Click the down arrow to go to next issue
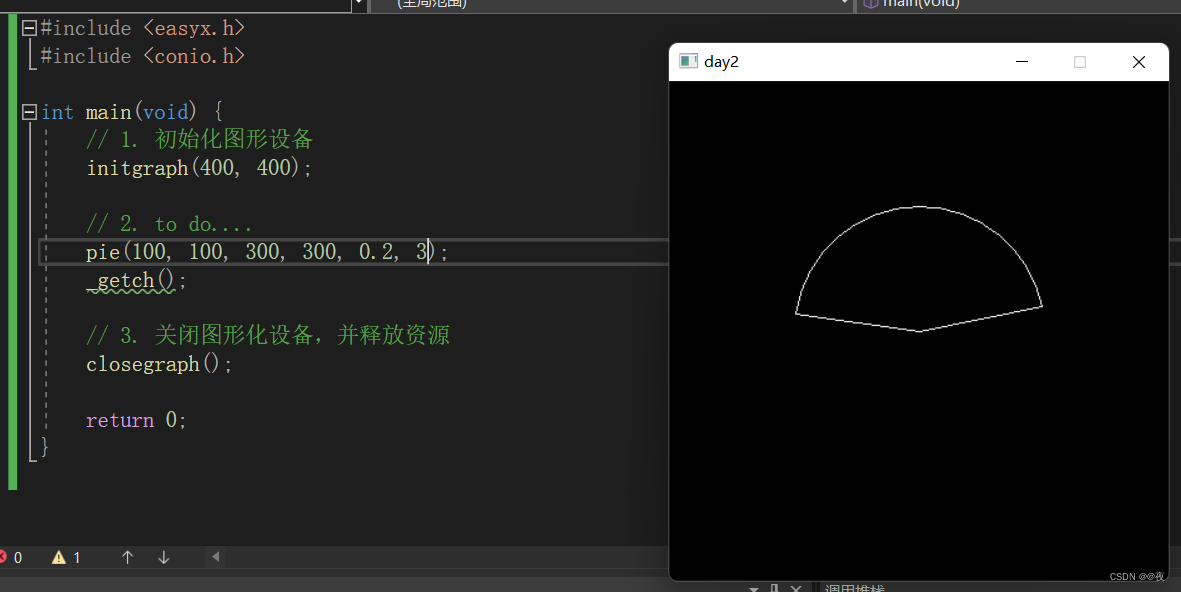This screenshot has height=592, width=1181. (163, 557)
